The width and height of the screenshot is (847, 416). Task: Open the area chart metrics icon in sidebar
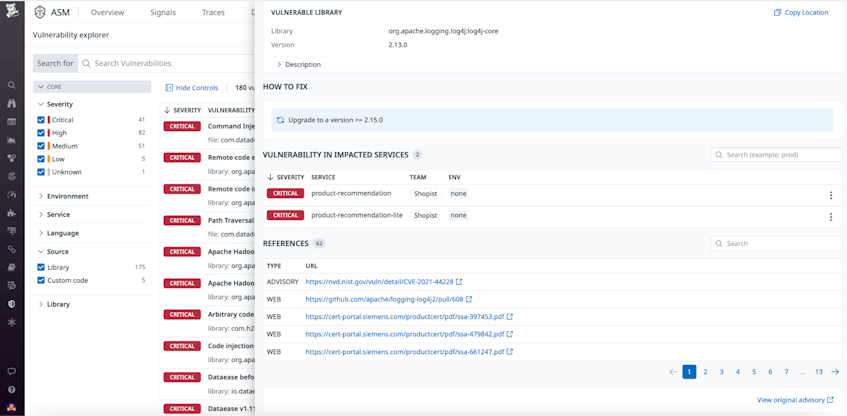pyautogui.click(x=12, y=140)
